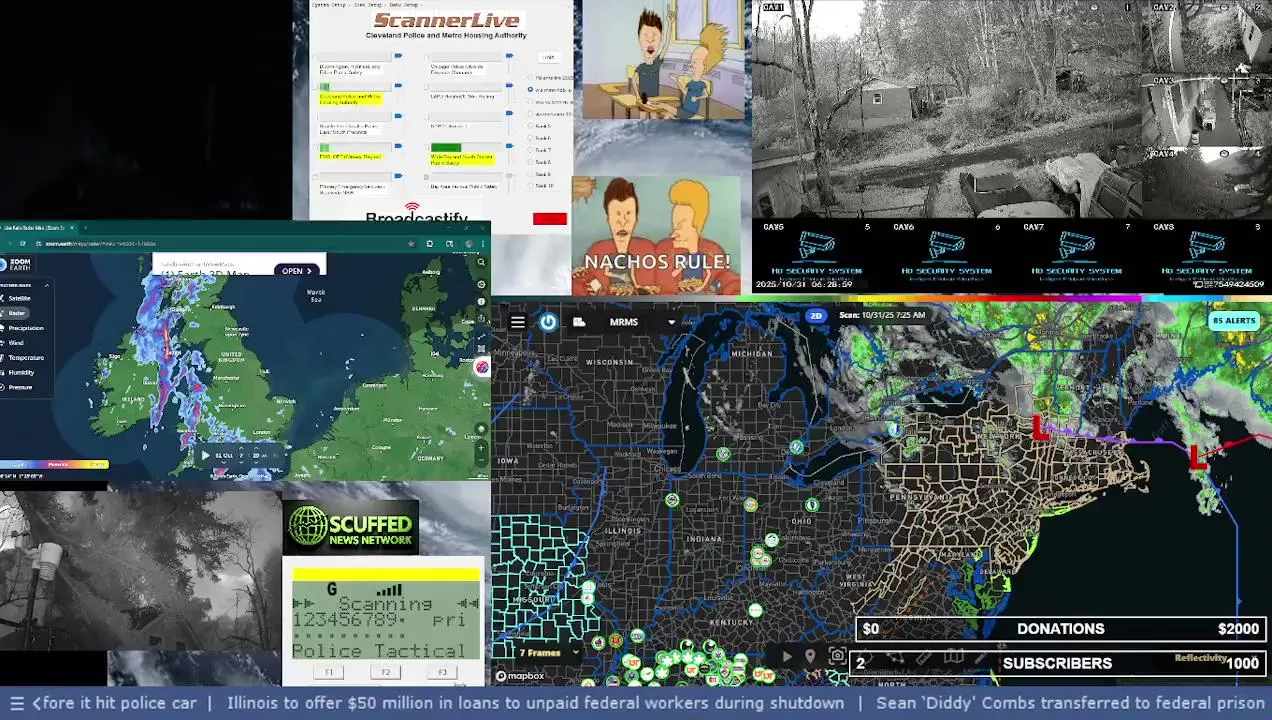Collapse the Zoom Earth layer list chevron

click(x=47, y=285)
